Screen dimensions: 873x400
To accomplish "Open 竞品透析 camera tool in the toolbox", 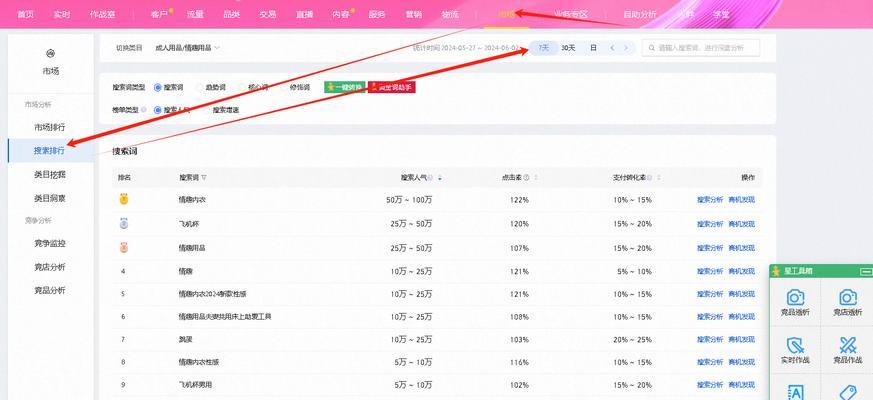I will pos(795,302).
